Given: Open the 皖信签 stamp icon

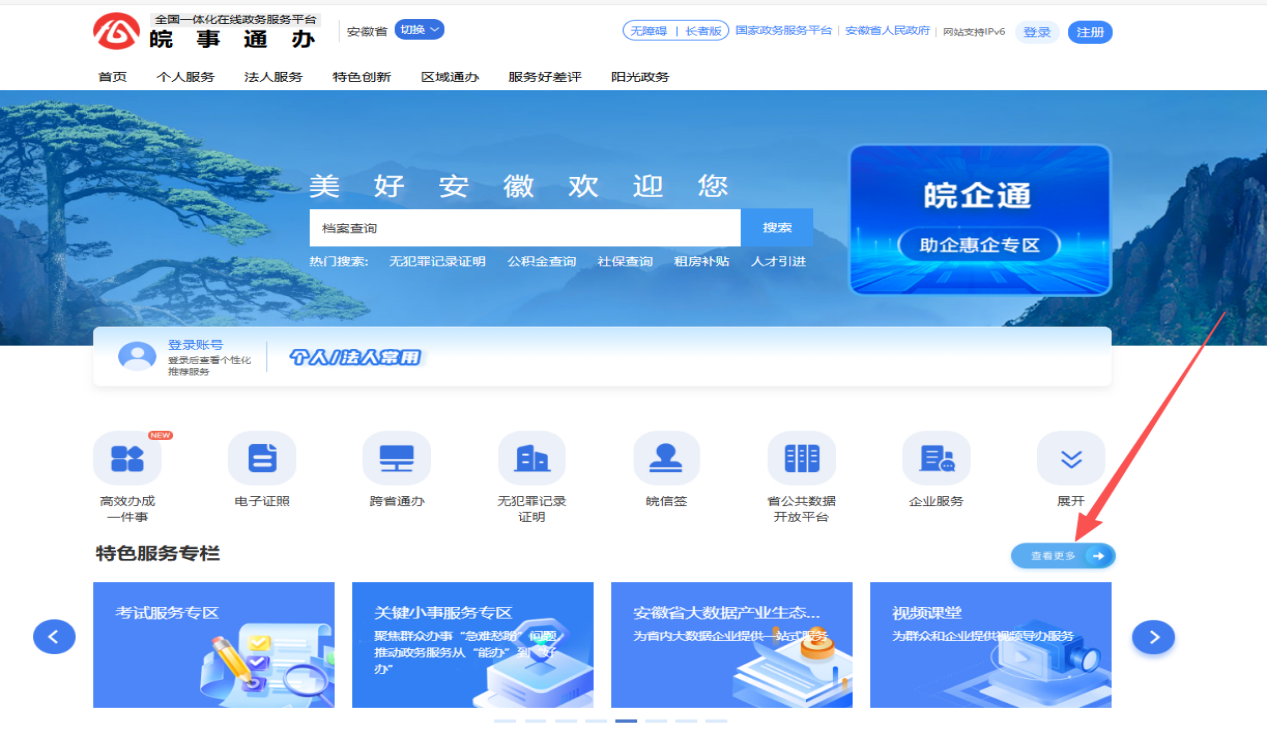Looking at the screenshot, I should pyautogui.click(x=667, y=459).
